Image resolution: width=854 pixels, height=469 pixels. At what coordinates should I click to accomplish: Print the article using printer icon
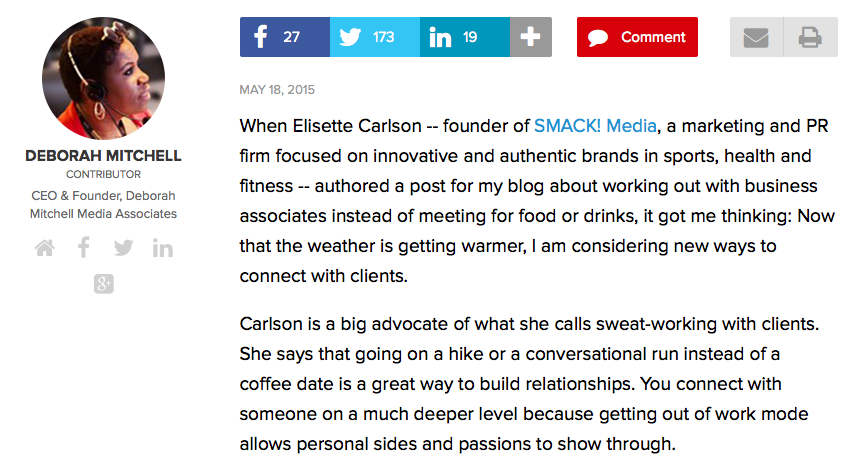click(x=810, y=37)
